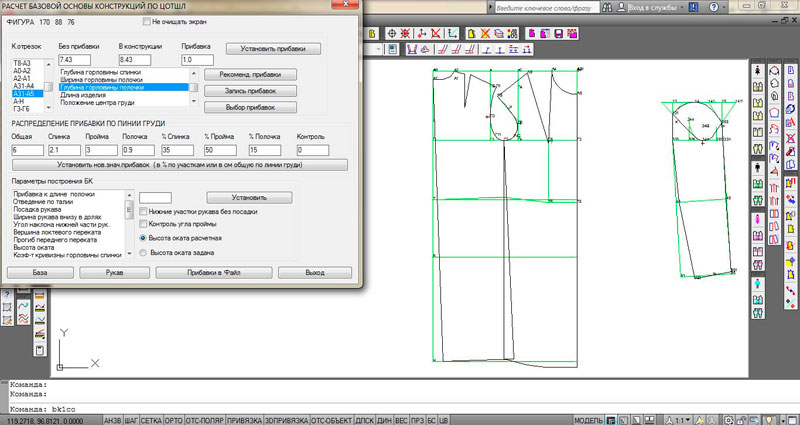Viewport: 800px width, 425px height.
Task: Click the binoculars search icon
Action: pyautogui.click(x=607, y=7)
